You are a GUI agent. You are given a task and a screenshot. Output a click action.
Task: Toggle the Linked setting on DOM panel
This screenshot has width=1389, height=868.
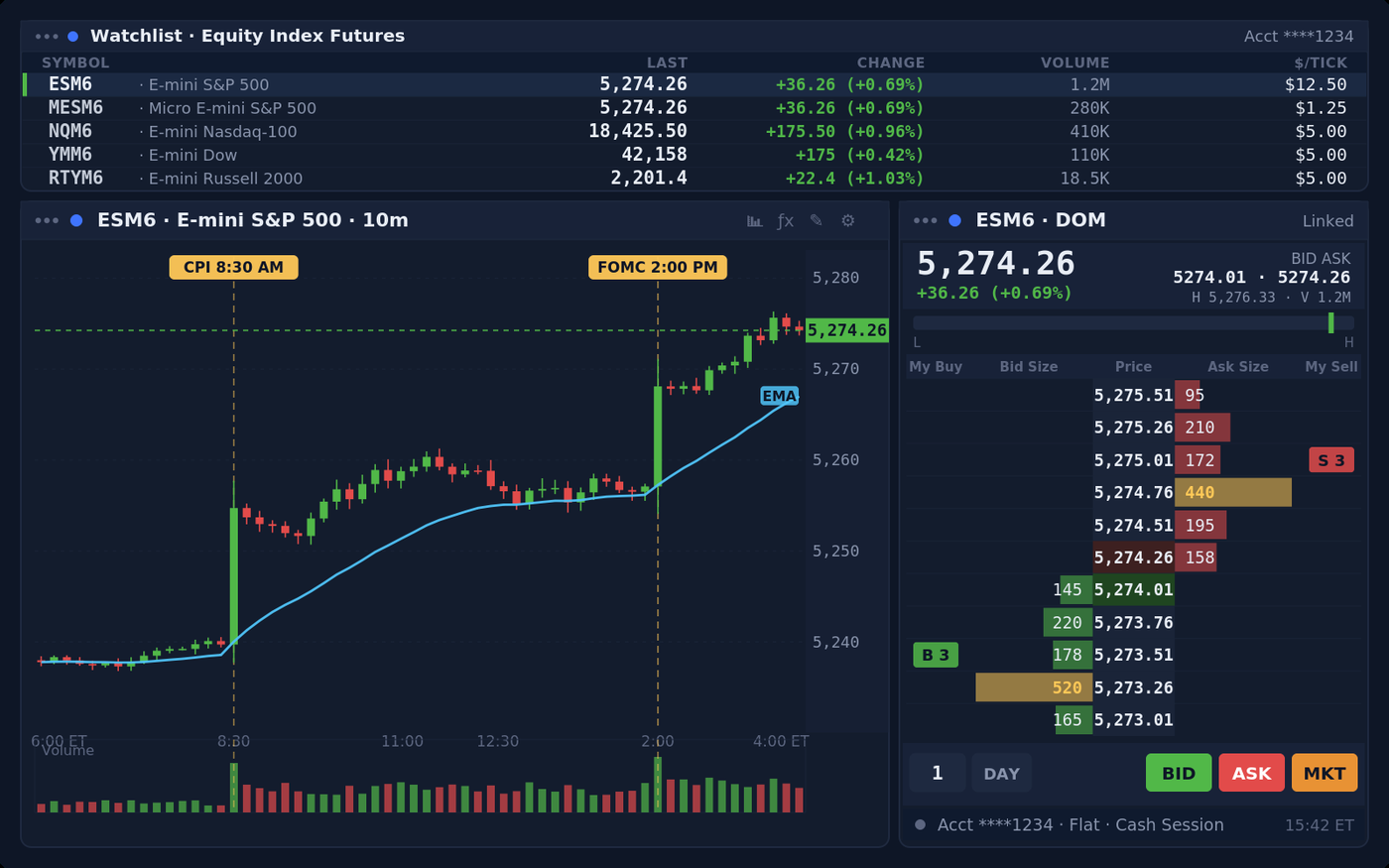click(x=1327, y=221)
